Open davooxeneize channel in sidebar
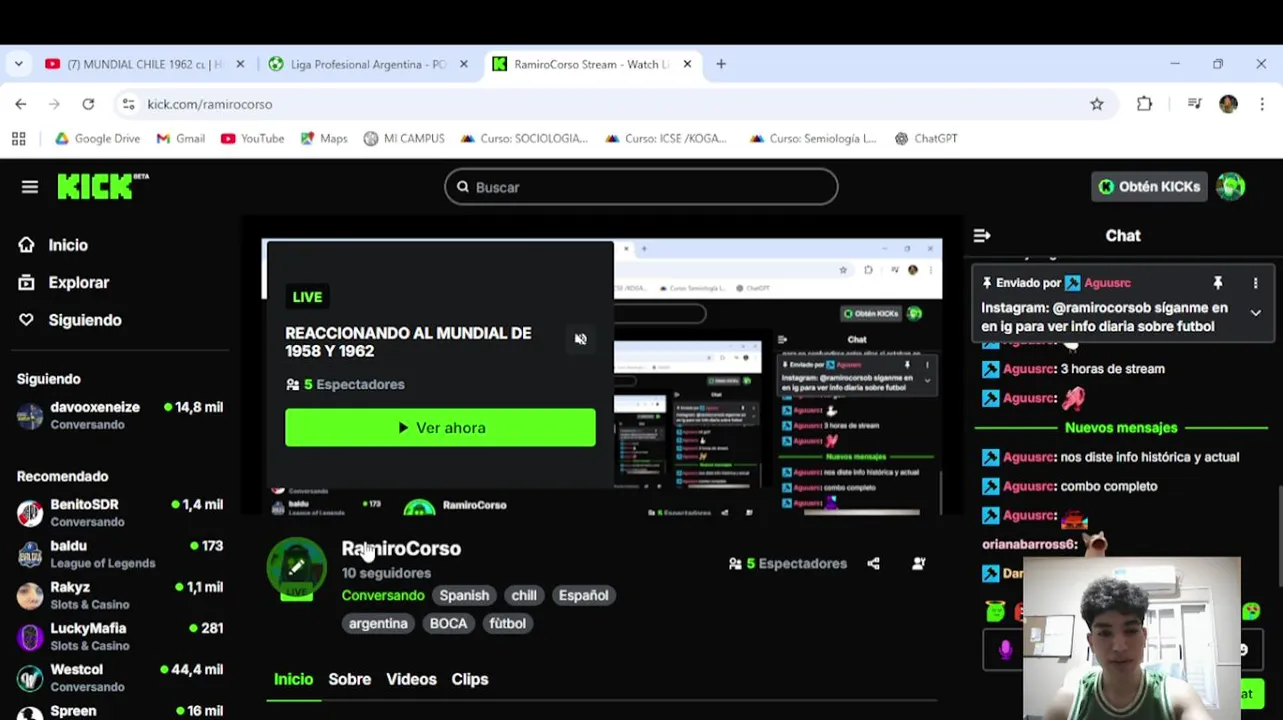Image resolution: width=1283 pixels, height=720 pixels. point(120,415)
